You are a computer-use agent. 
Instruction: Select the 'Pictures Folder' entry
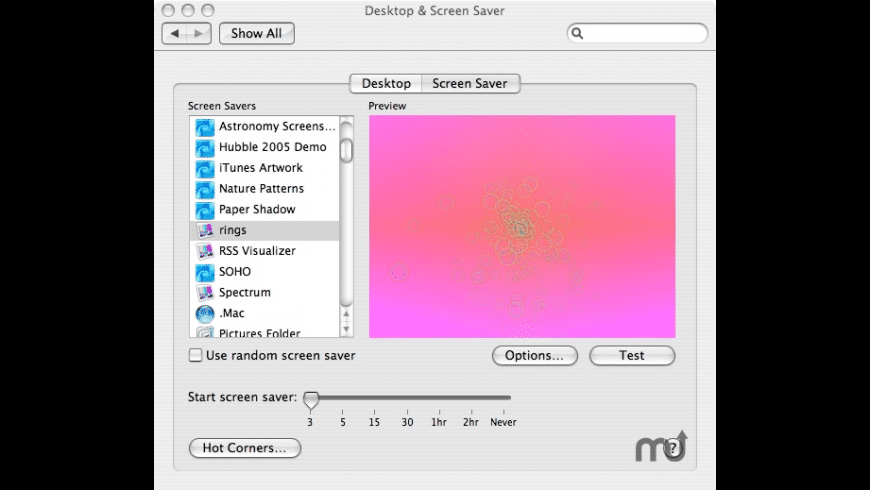pos(264,332)
